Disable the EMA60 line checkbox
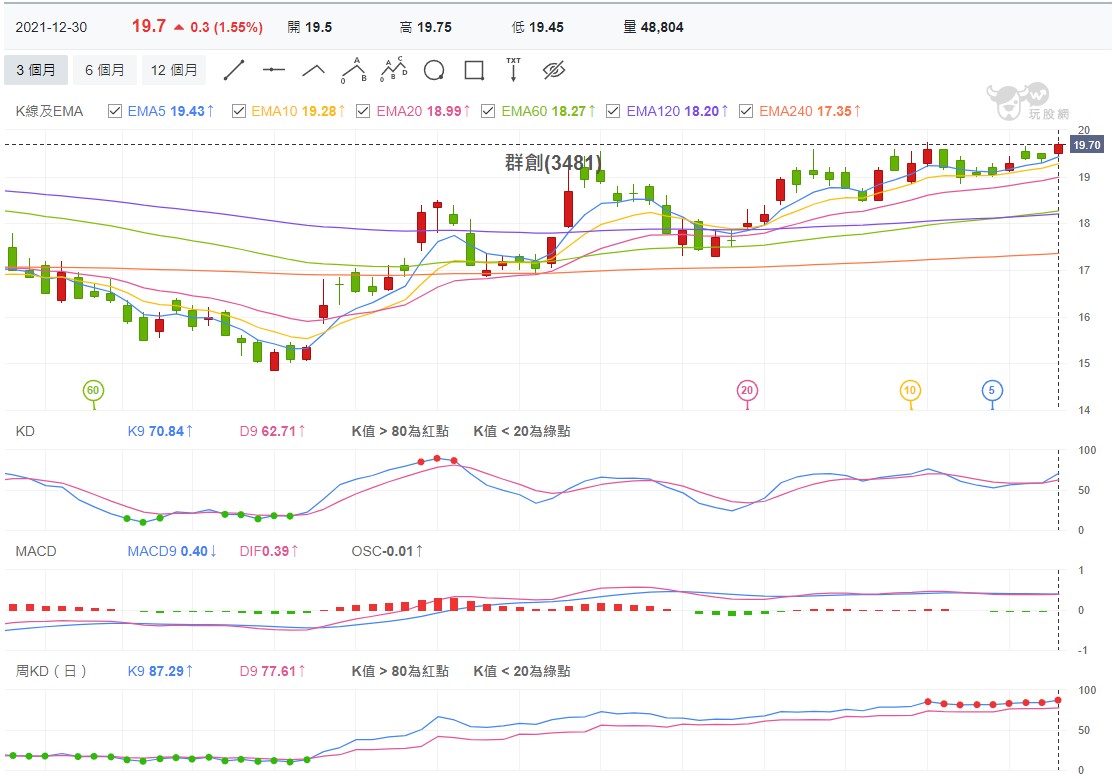The width and height of the screenshot is (1116, 779). coord(488,111)
